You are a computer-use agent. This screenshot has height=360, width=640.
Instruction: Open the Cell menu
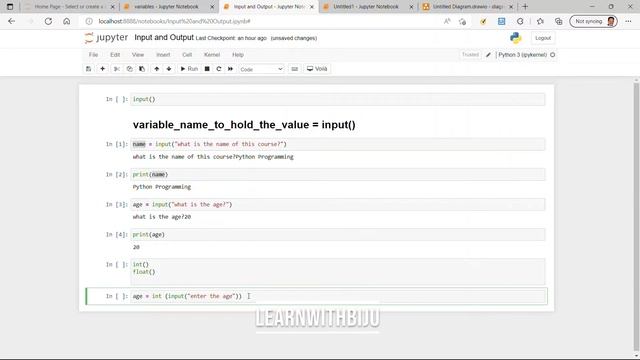tap(187, 55)
